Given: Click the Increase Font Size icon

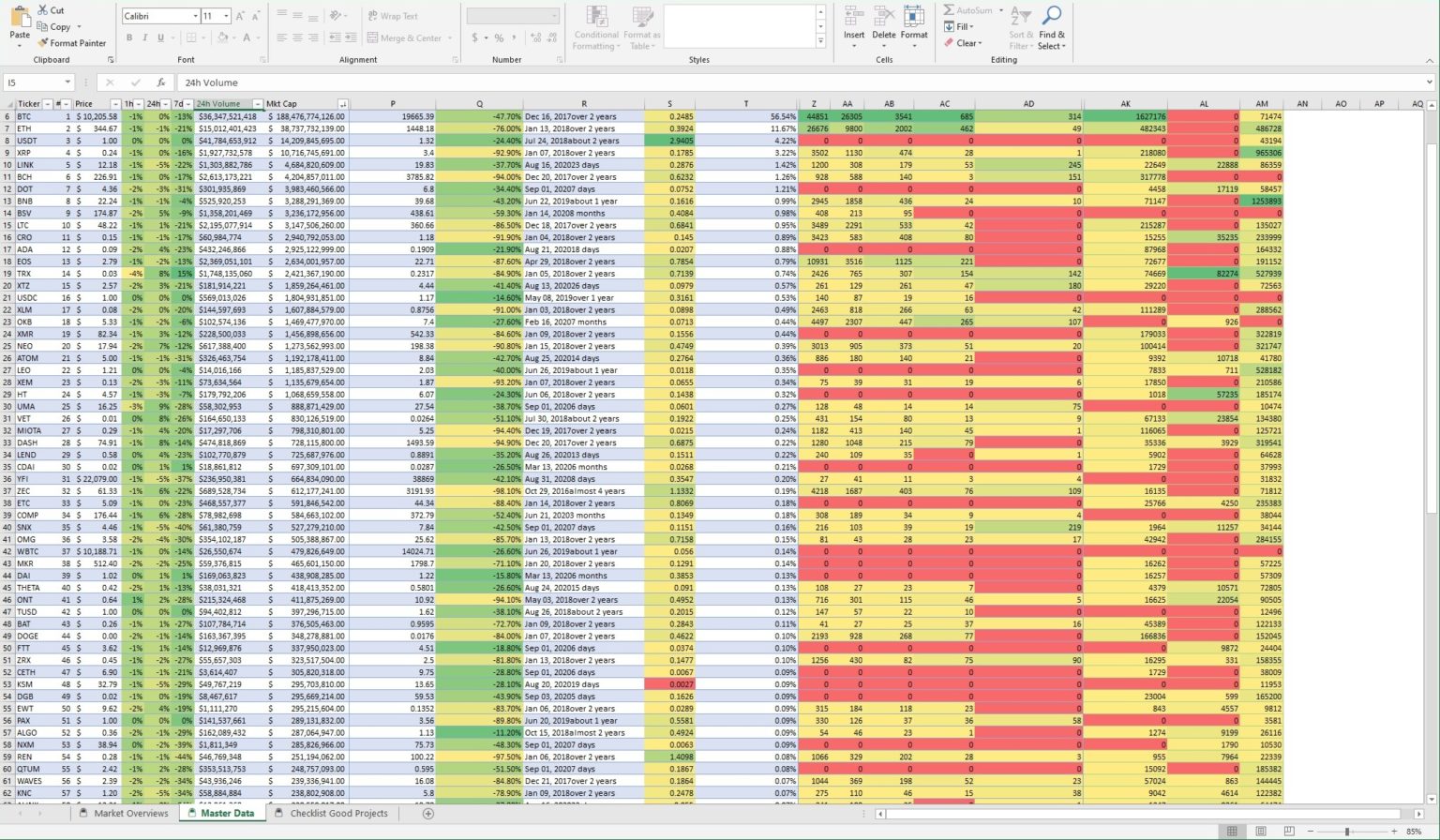Looking at the screenshot, I should [241, 16].
